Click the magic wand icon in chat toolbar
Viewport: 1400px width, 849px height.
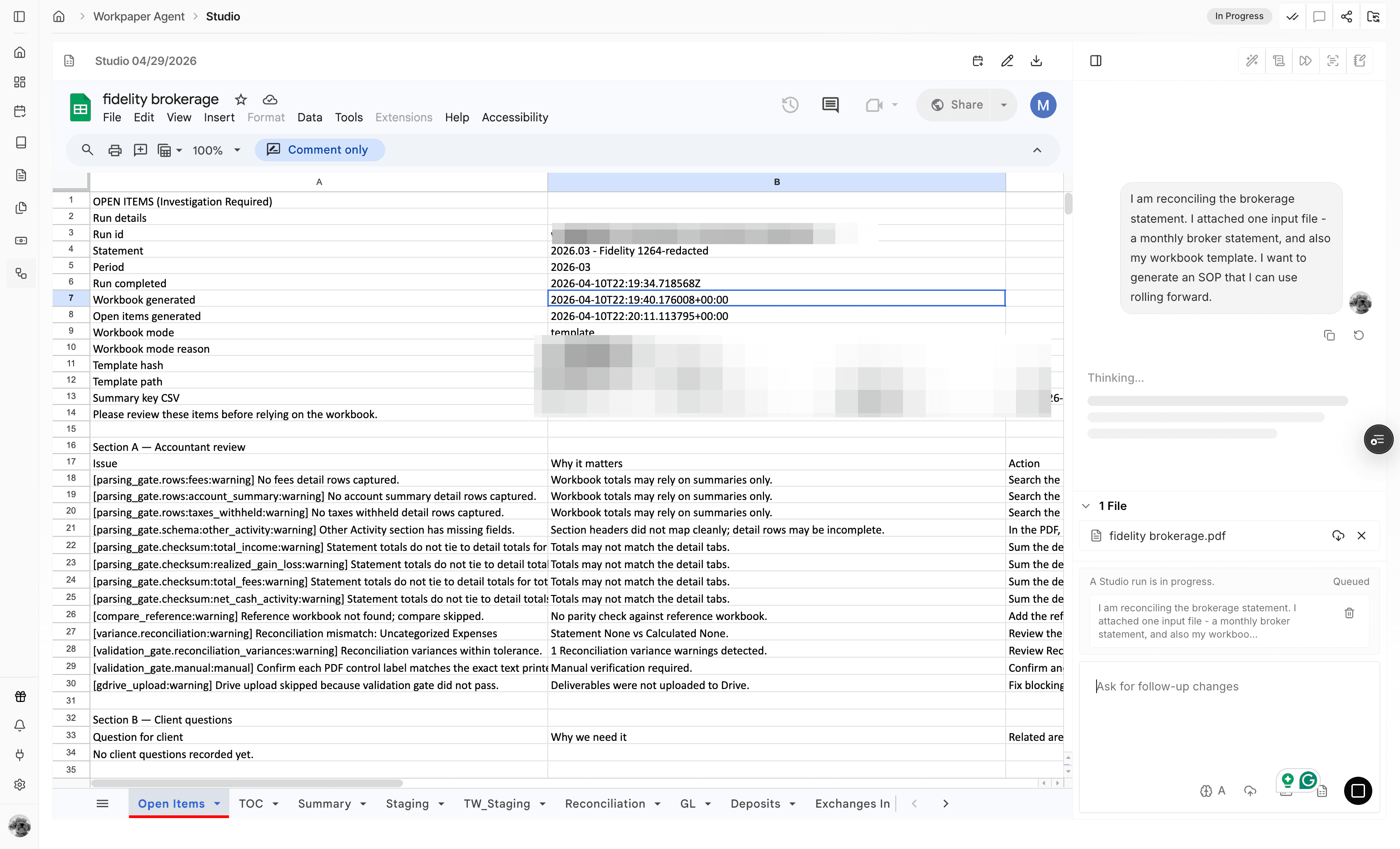[x=1252, y=61]
